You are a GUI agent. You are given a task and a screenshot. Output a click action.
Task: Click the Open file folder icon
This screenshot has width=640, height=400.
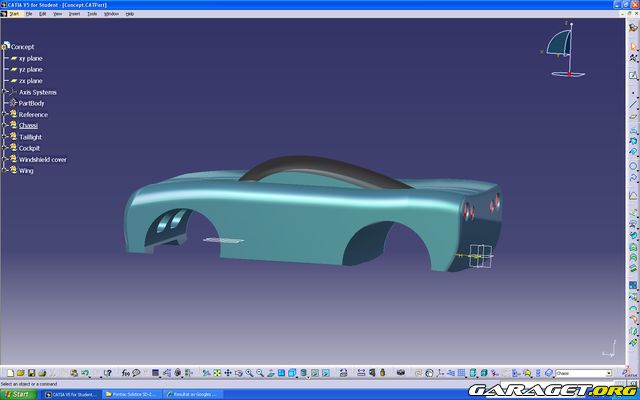pyautogui.click(x=19, y=374)
